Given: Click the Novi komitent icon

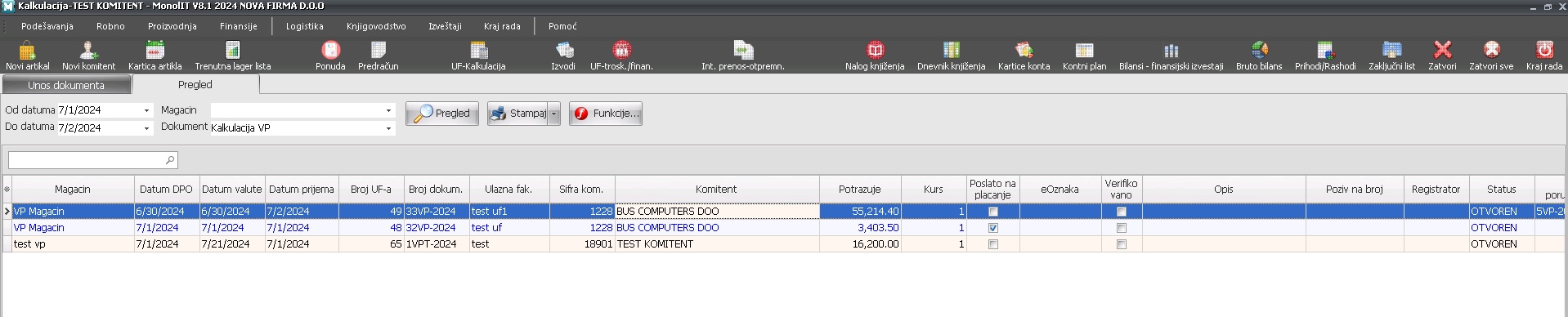Looking at the screenshot, I should coord(88,56).
